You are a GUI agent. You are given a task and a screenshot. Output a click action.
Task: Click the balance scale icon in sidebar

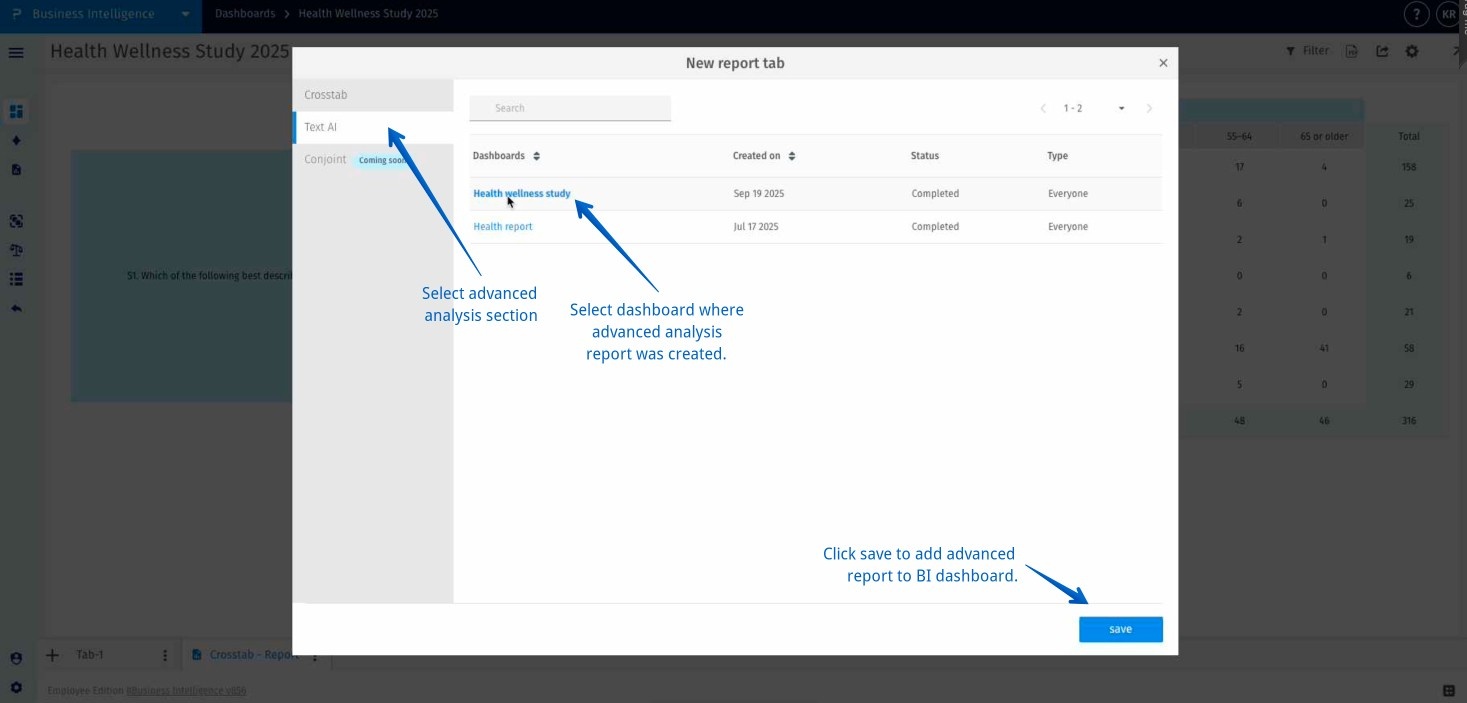[x=16, y=250]
